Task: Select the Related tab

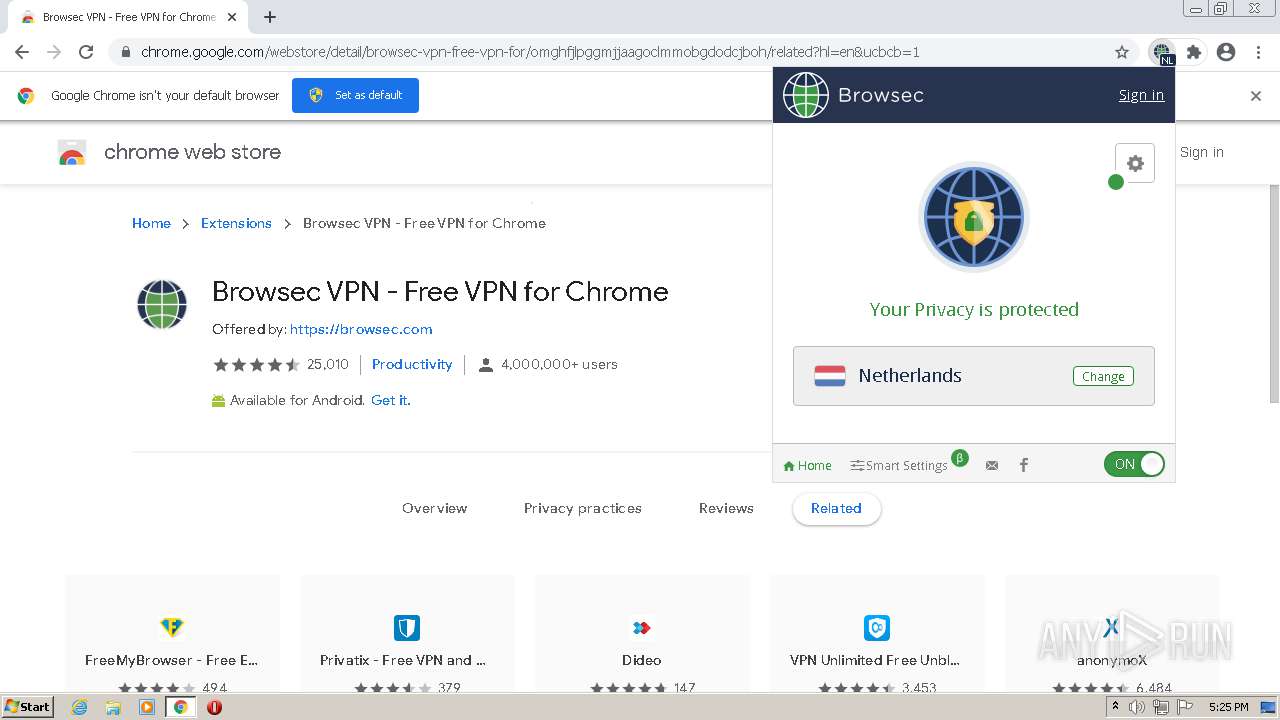Action: (x=836, y=508)
